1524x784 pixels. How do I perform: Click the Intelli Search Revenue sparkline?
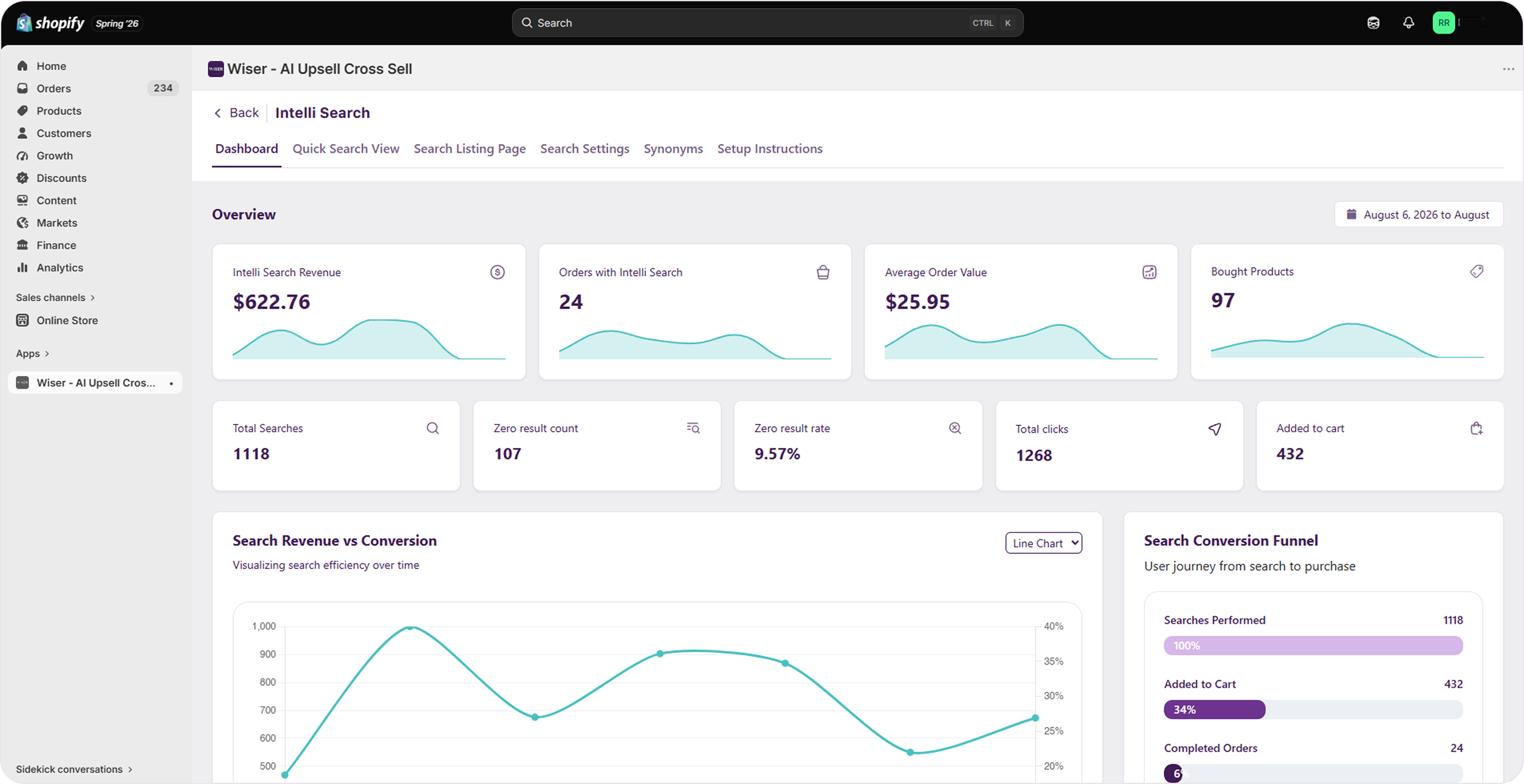(x=369, y=339)
